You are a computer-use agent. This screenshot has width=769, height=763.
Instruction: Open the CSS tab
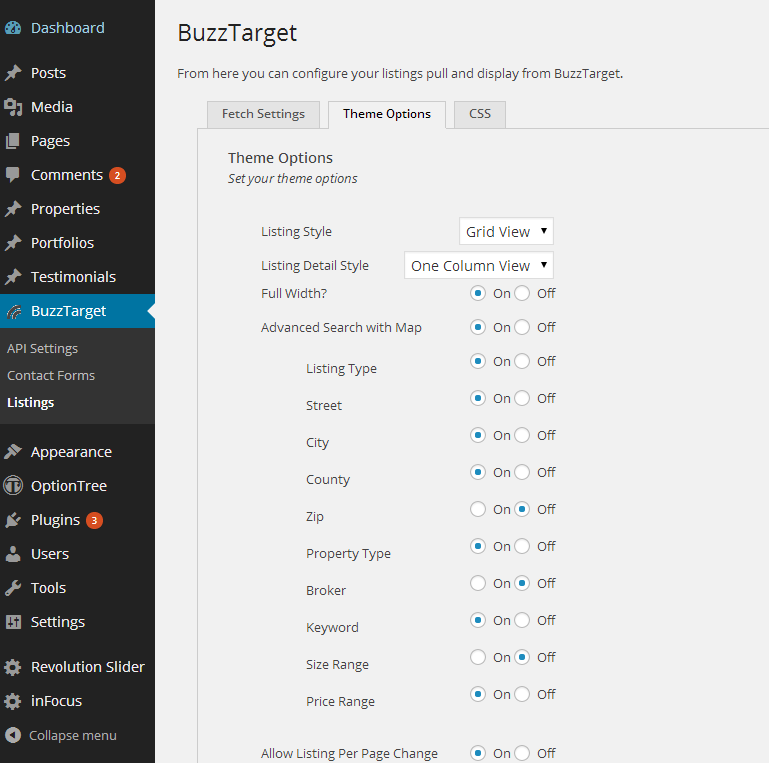coord(480,114)
